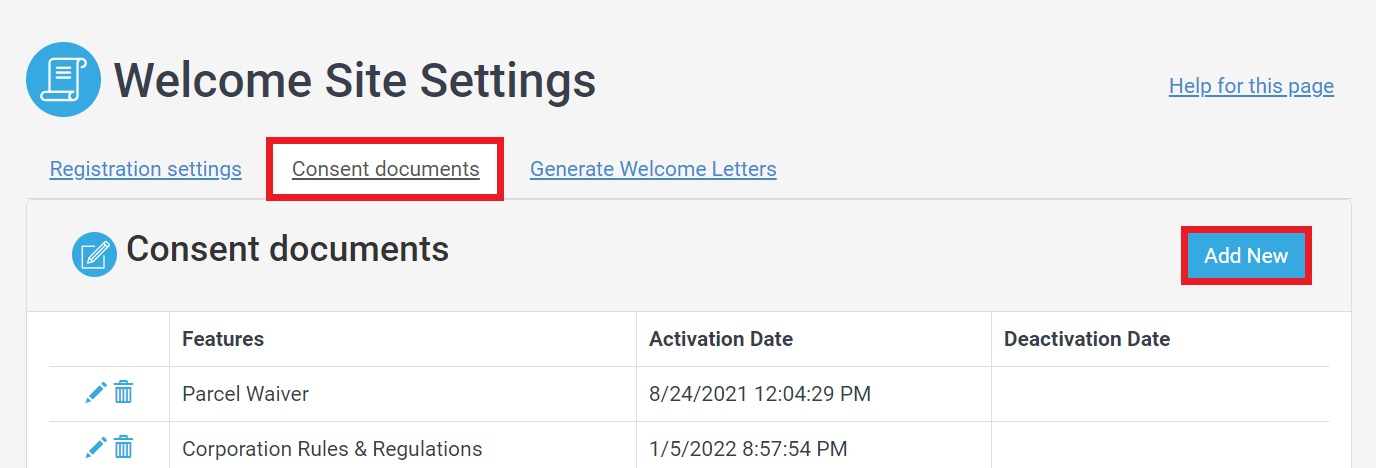This screenshot has height=468, width=1376.
Task: Click the Consent documents section heading
Action: coord(288,249)
